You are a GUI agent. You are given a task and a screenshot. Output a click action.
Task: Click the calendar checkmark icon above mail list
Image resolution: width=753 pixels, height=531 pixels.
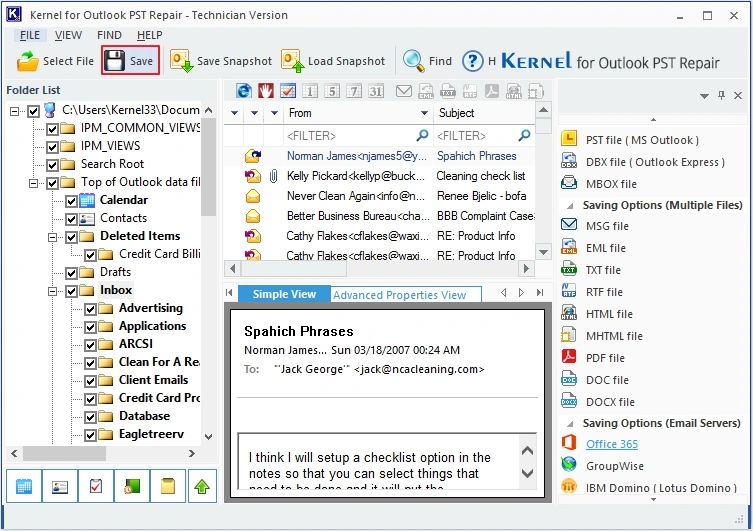(x=288, y=90)
